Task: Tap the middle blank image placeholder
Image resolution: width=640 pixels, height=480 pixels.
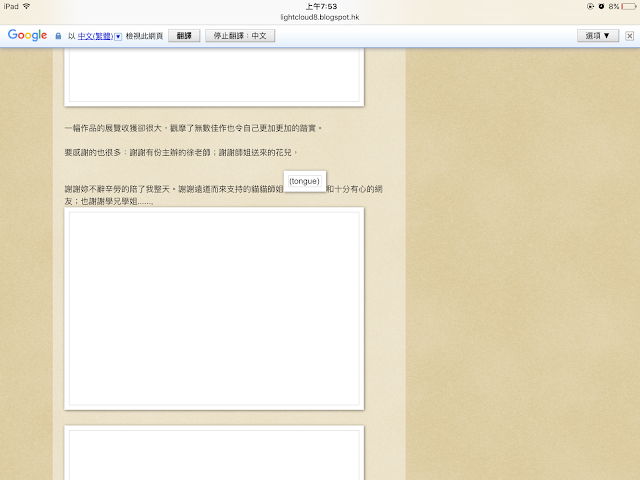Action: coord(214,309)
